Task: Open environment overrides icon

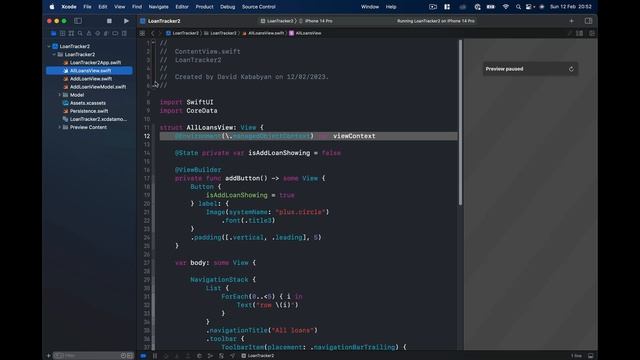Action: [x=221, y=356]
